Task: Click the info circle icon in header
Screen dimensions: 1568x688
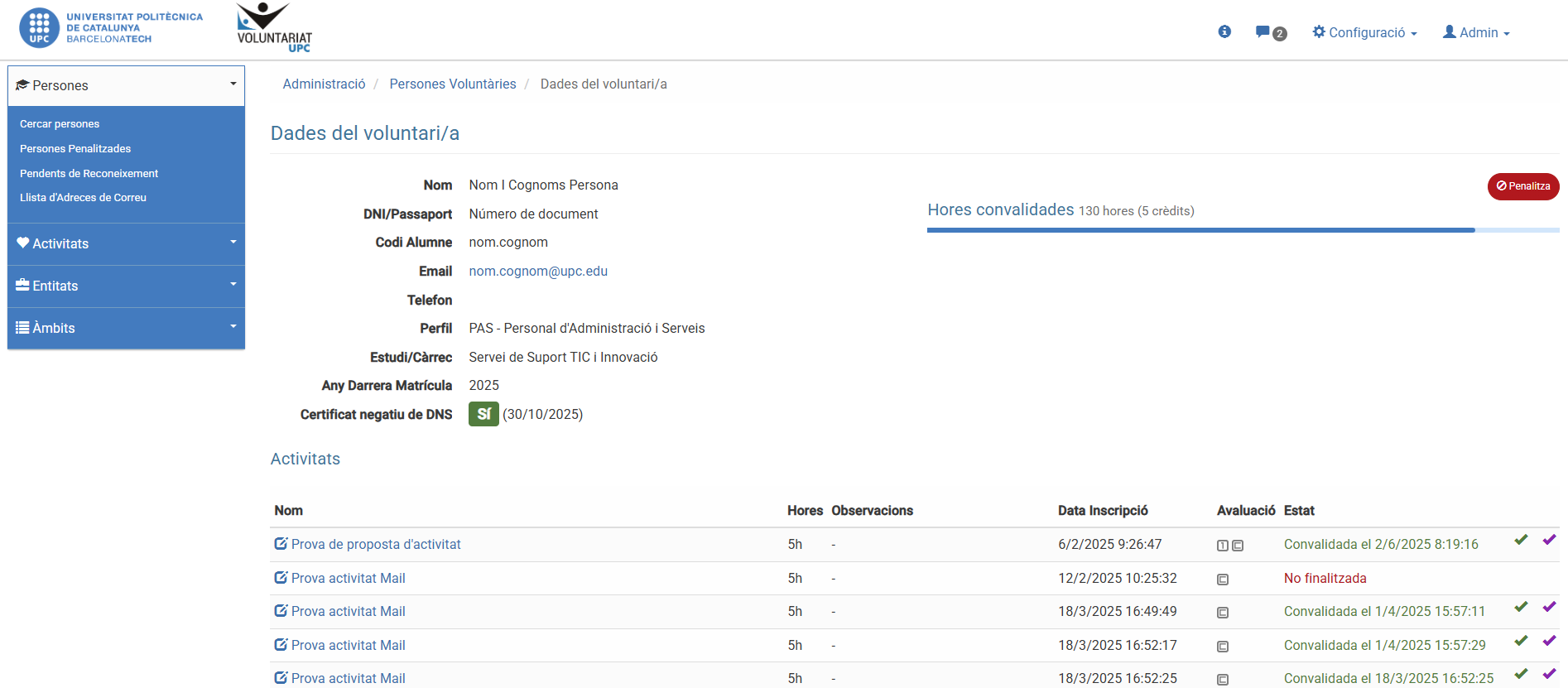Action: tap(1224, 31)
